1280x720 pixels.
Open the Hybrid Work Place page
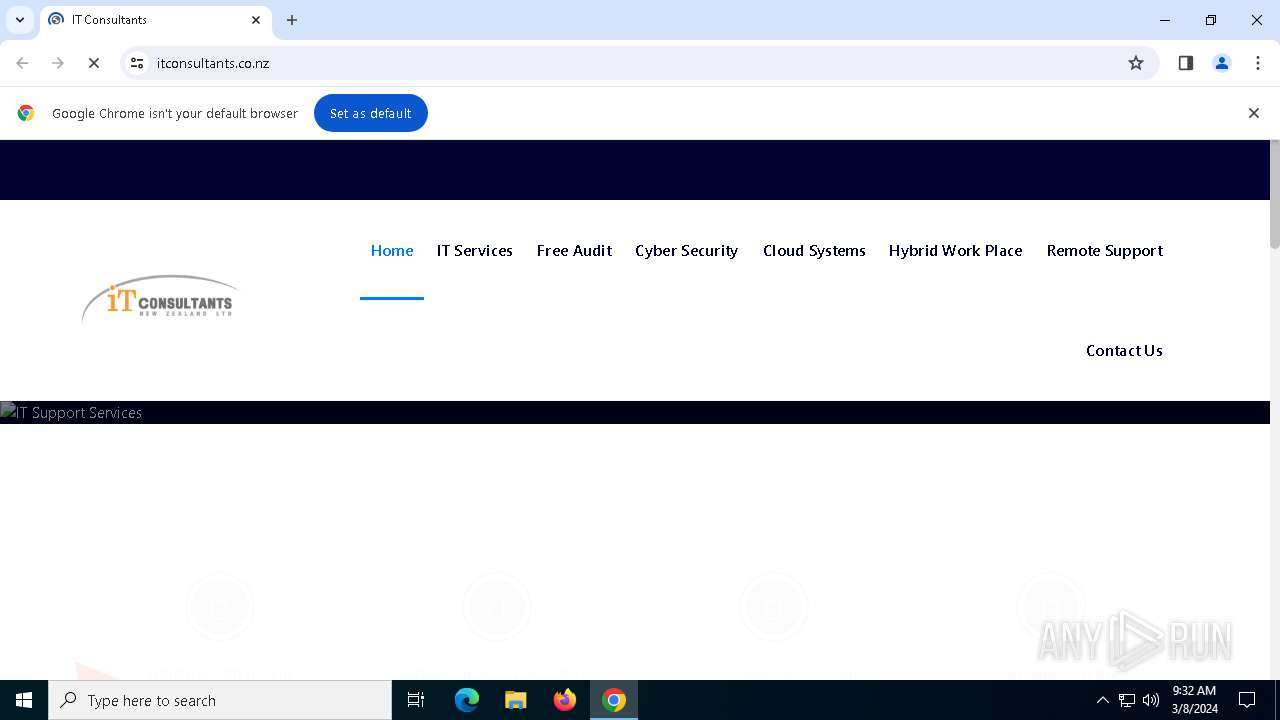[955, 251]
